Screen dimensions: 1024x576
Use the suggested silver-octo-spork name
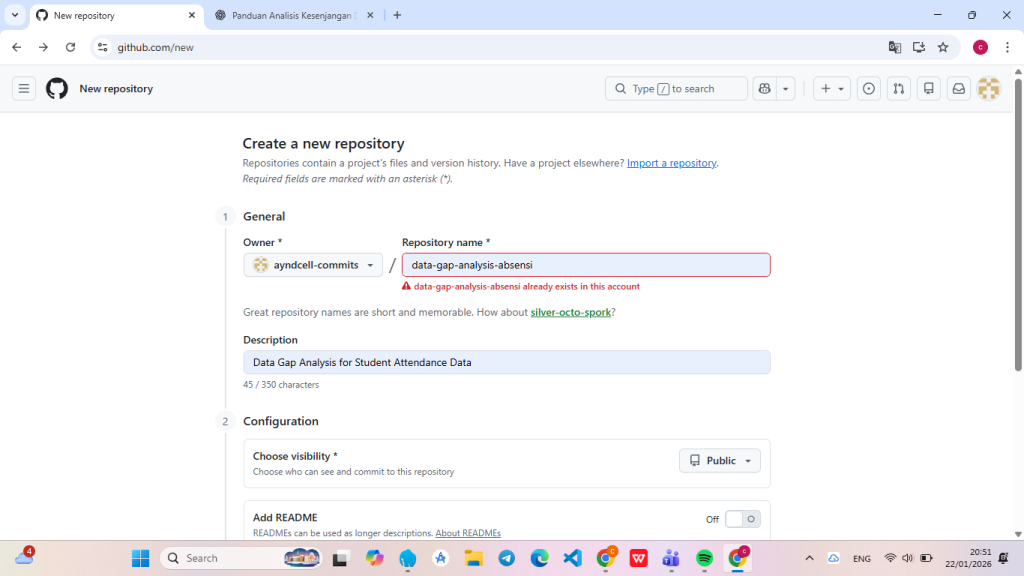point(570,312)
